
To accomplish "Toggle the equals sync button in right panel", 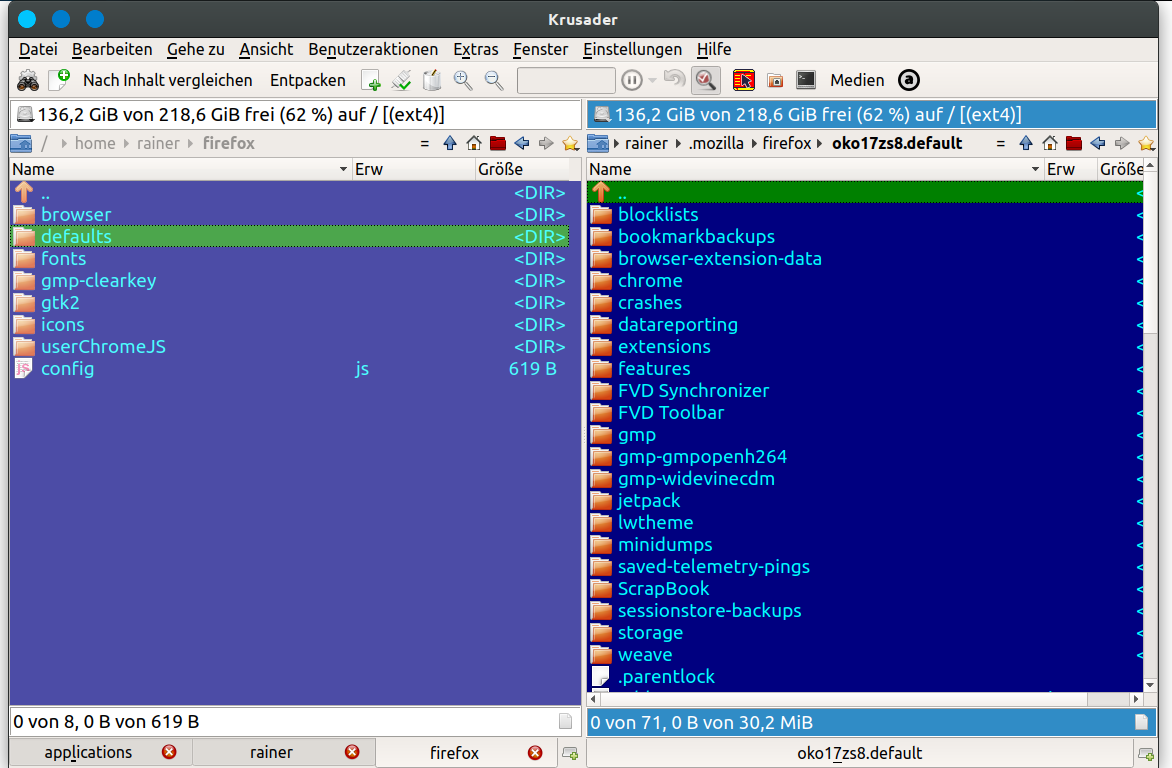I will 1001,143.
